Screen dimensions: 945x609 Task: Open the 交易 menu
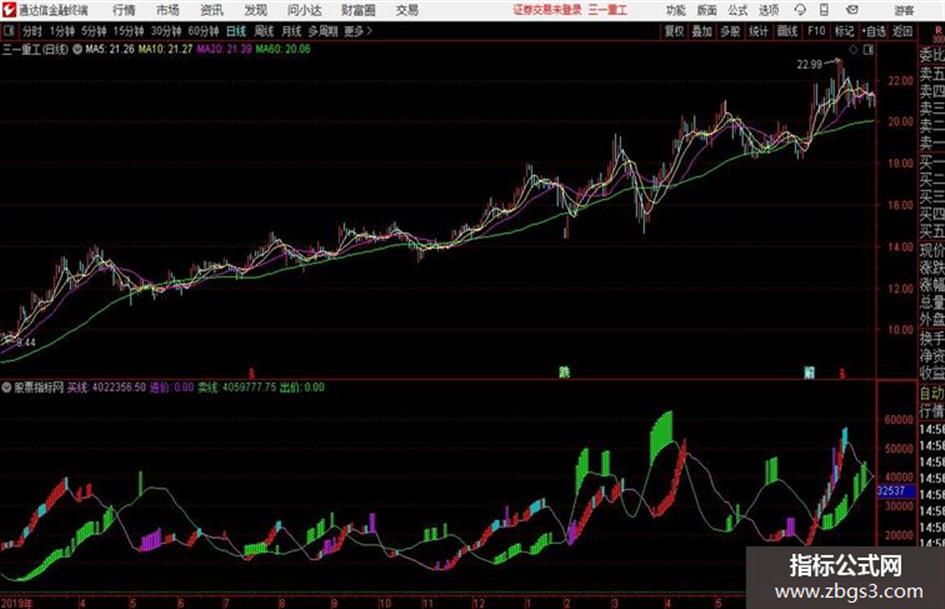(x=407, y=10)
